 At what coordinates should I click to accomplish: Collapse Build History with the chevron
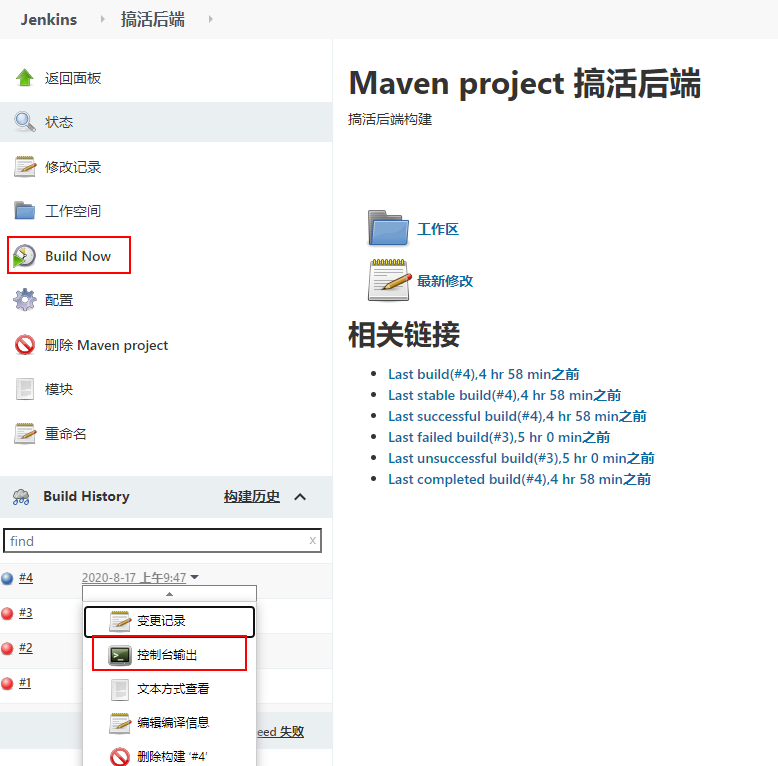300,497
